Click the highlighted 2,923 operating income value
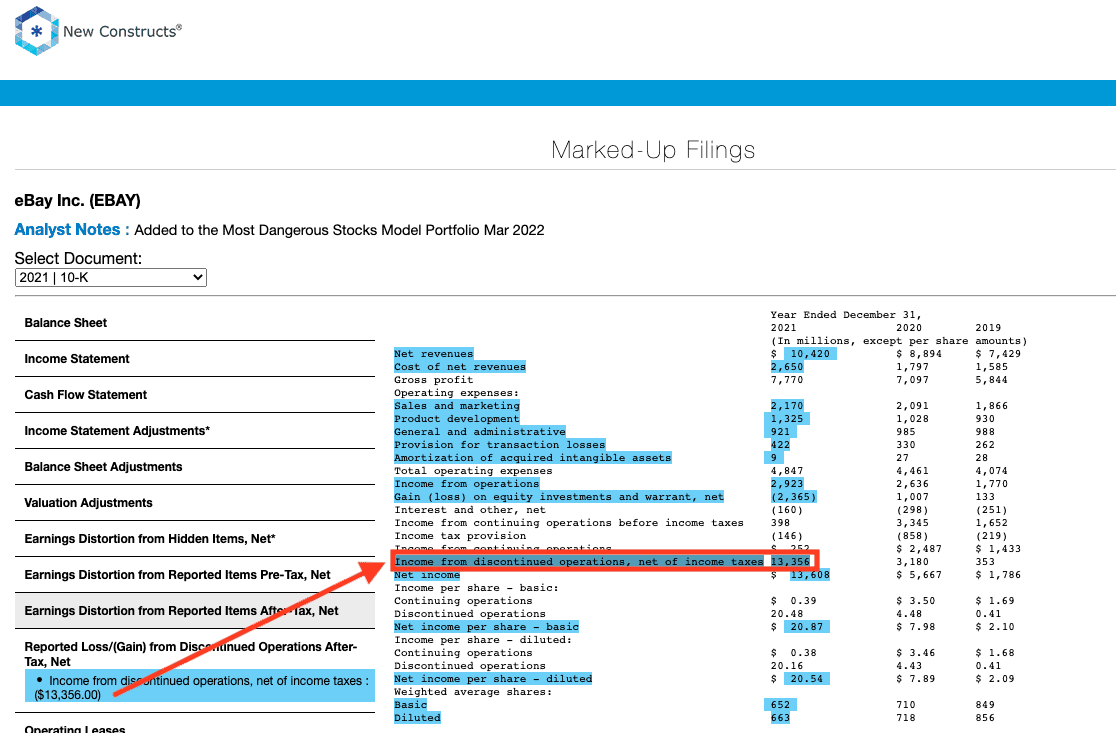This screenshot has height=733, width=1116. tap(786, 484)
